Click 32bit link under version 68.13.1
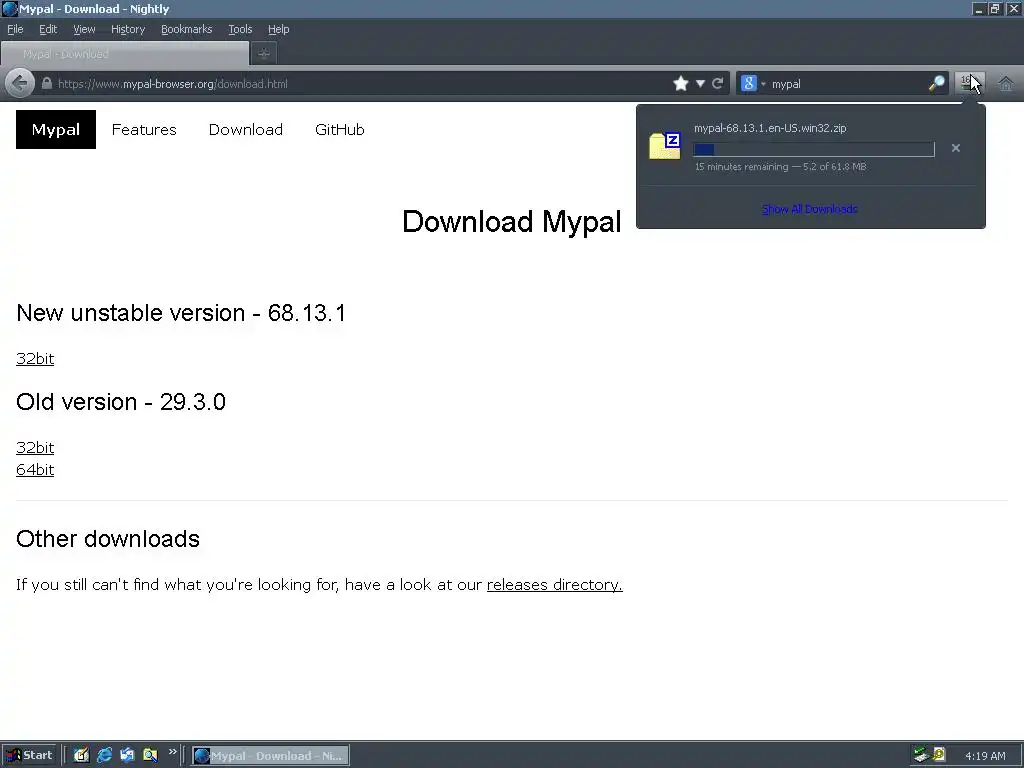Image resolution: width=1024 pixels, height=768 pixels. coord(35,359)
